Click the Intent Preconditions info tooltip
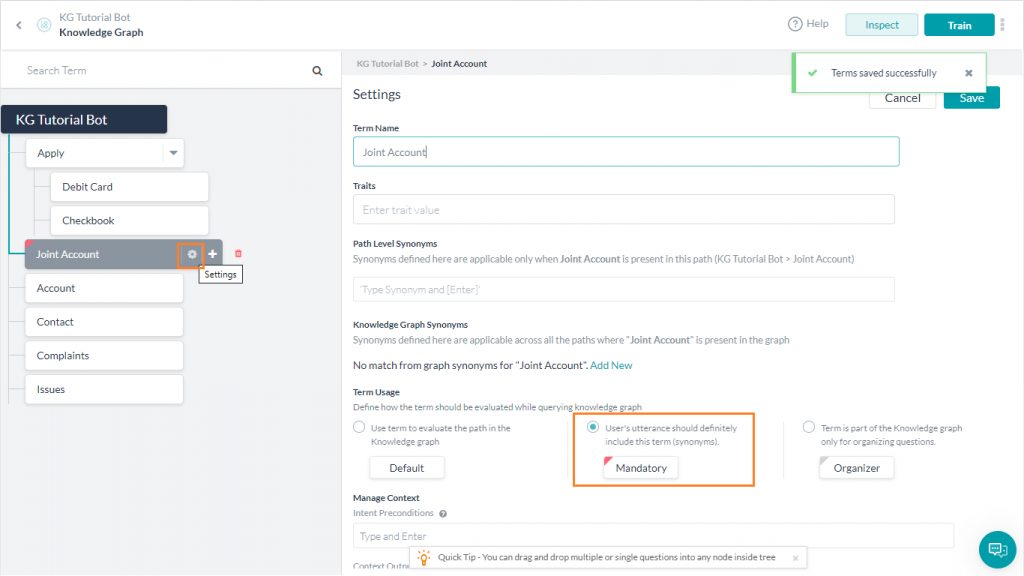The image size is (1024, 576). point(443,513)
